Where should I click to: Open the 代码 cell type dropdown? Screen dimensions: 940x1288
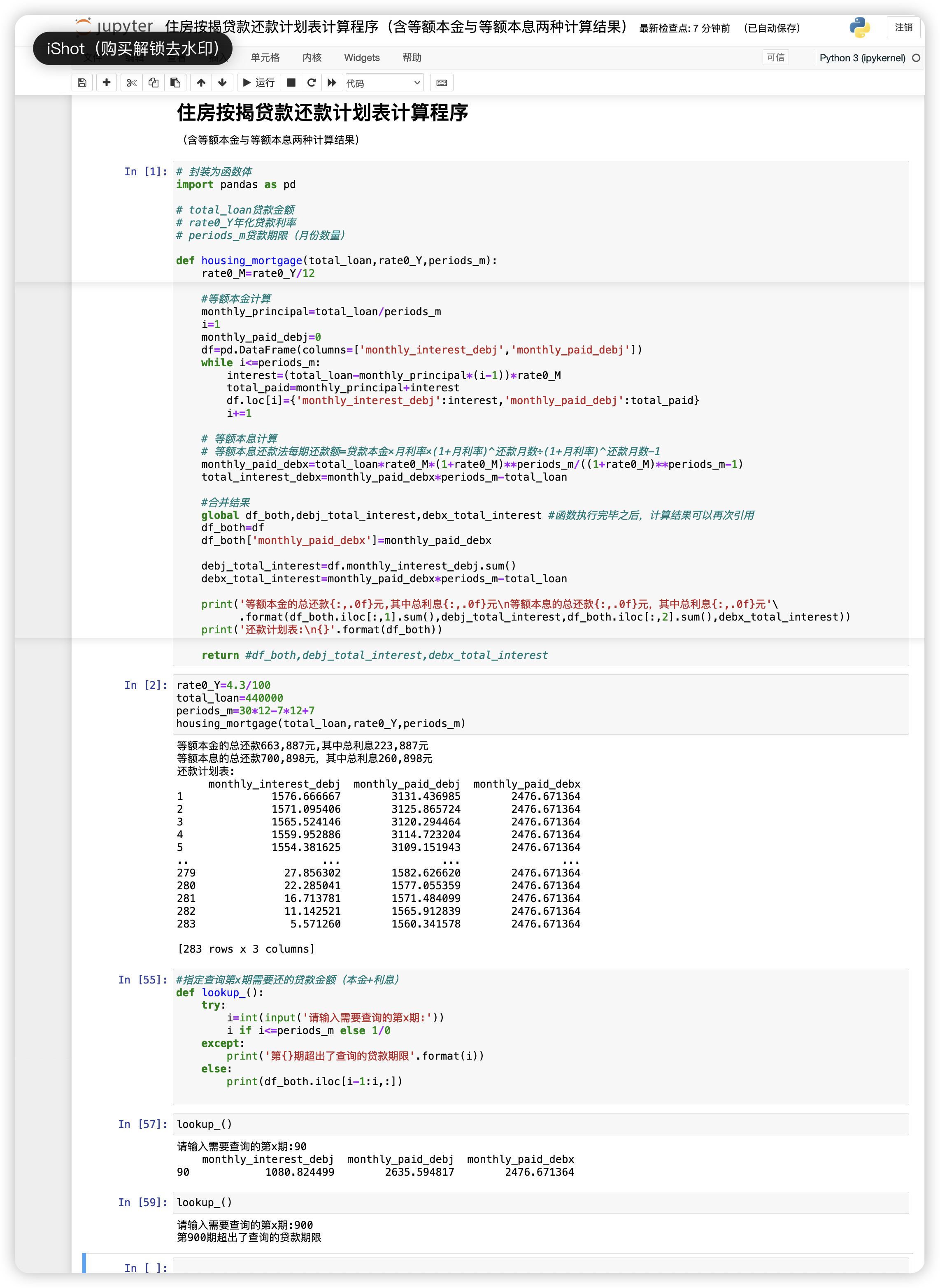384,83
